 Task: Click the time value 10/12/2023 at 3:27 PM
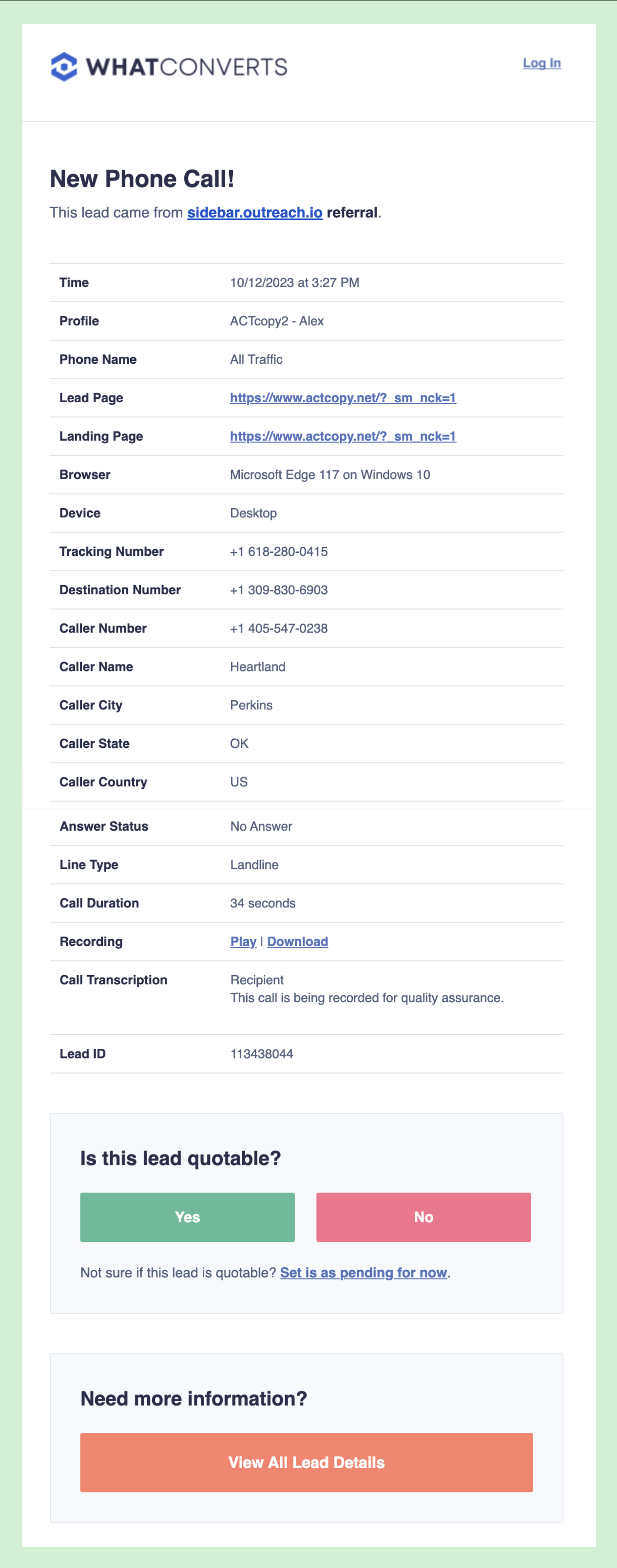pos(294,282)
